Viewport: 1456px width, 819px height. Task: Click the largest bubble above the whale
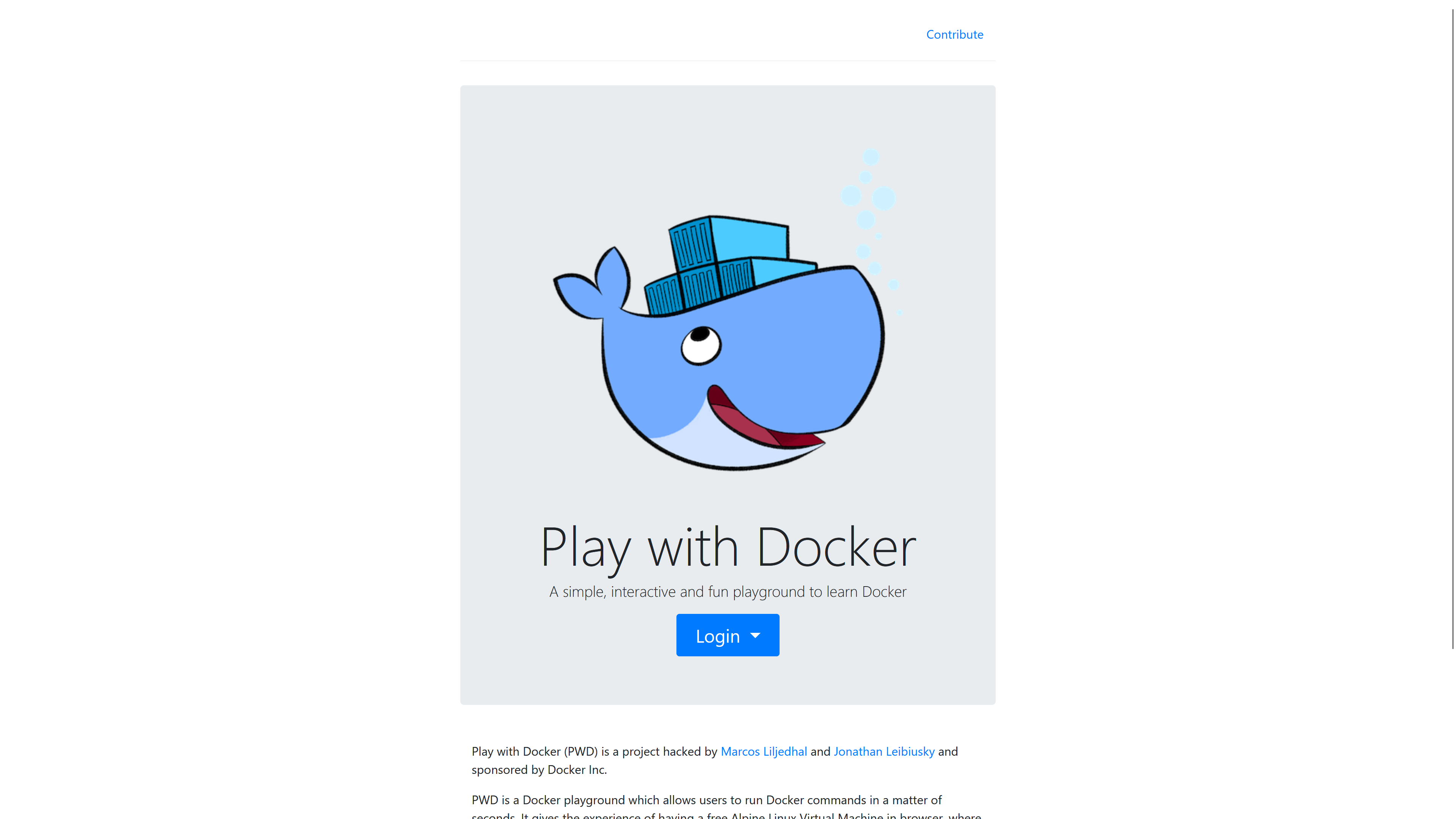tap(883, 198)
